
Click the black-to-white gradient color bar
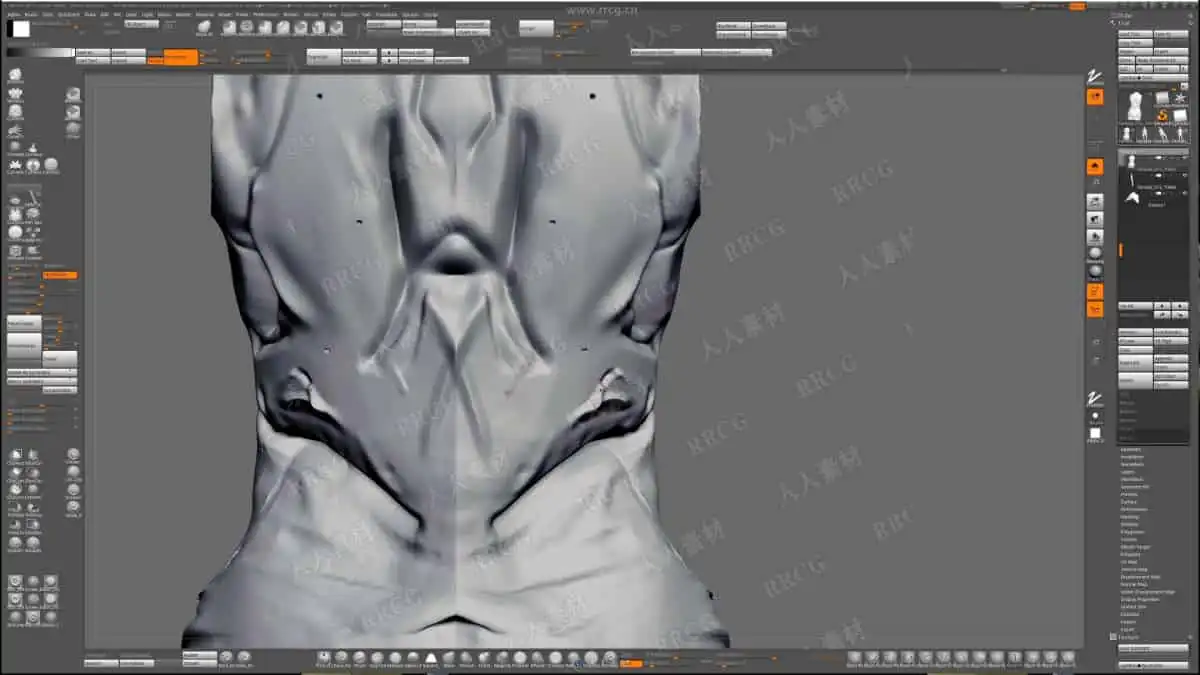(40, 52)
